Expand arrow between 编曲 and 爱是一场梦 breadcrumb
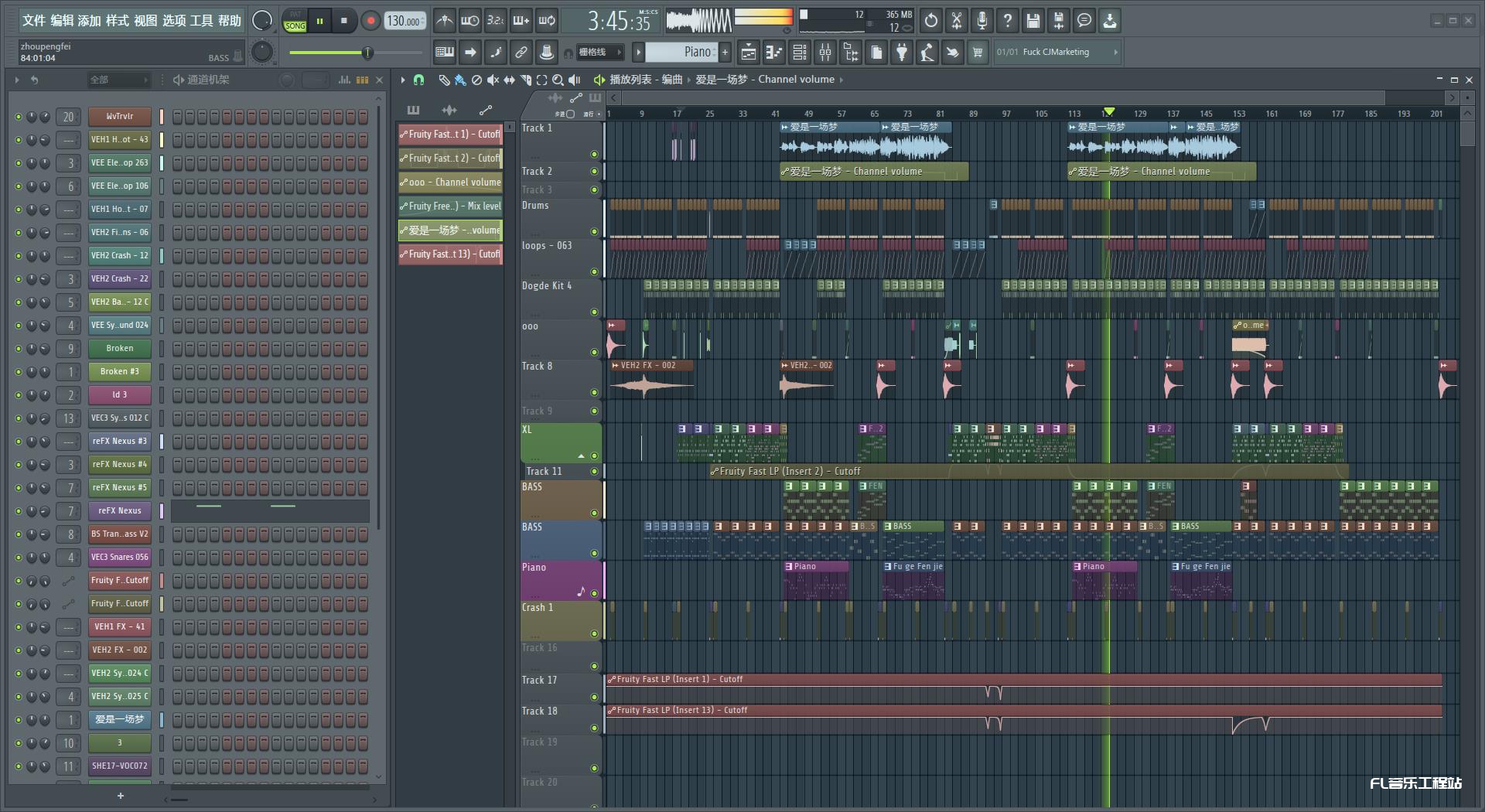This screenshot has width=1485, height=812. point(689,80)
